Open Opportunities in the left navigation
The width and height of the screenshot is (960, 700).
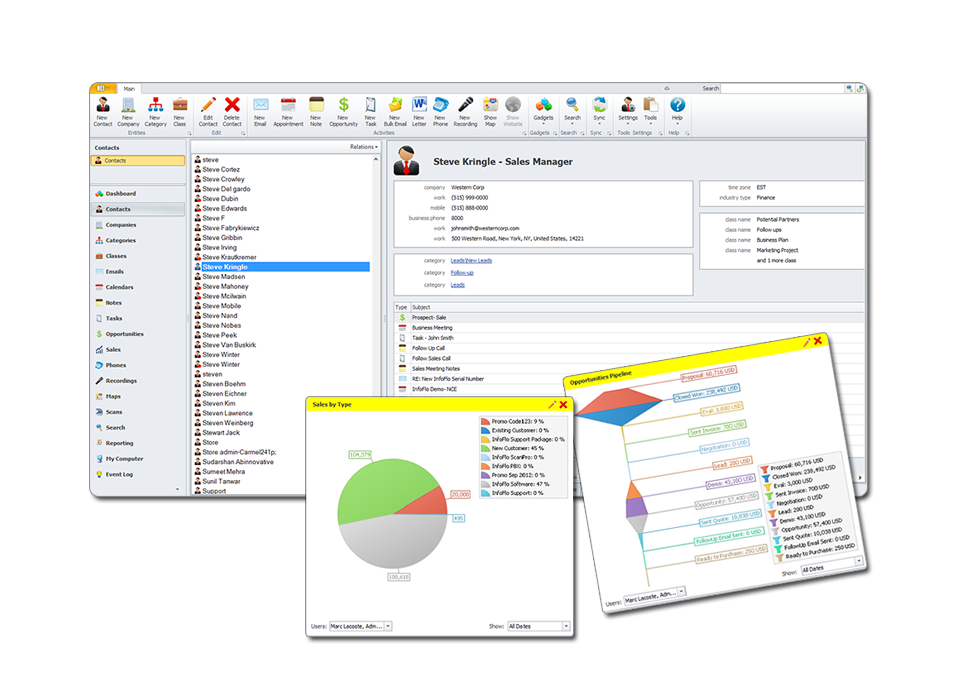[x=124, y=334]
